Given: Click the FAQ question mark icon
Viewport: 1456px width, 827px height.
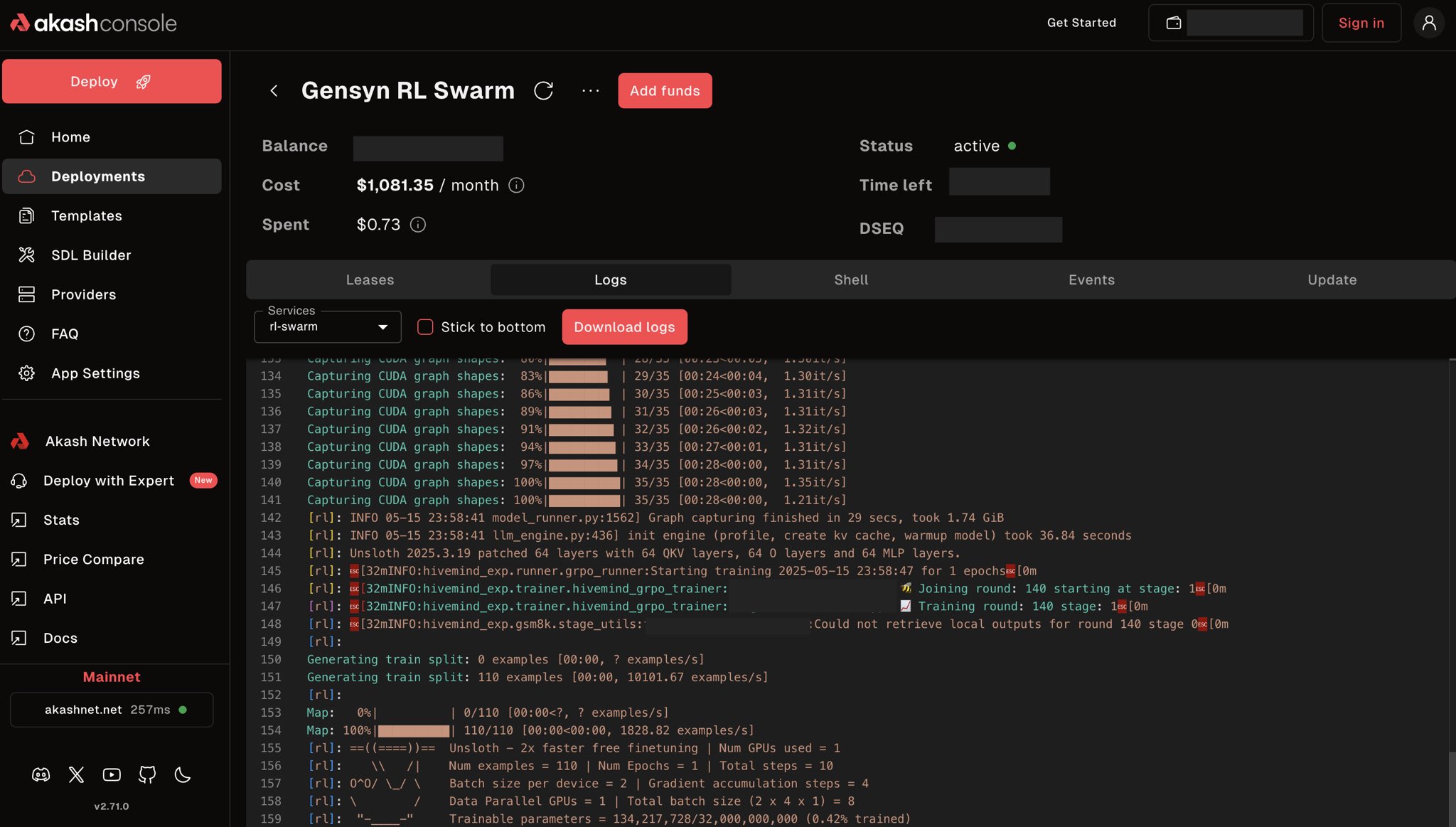Looking at the screenshot, I should pos(26,334).
